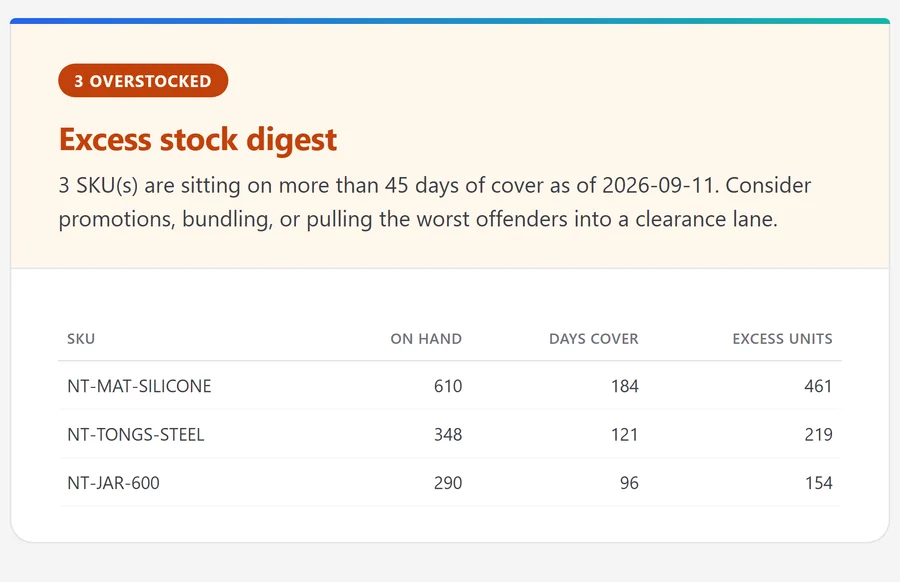Click on-hand value 290
Image resolution: width=900 pixels, height=582 pixels.
pos(448,483)
